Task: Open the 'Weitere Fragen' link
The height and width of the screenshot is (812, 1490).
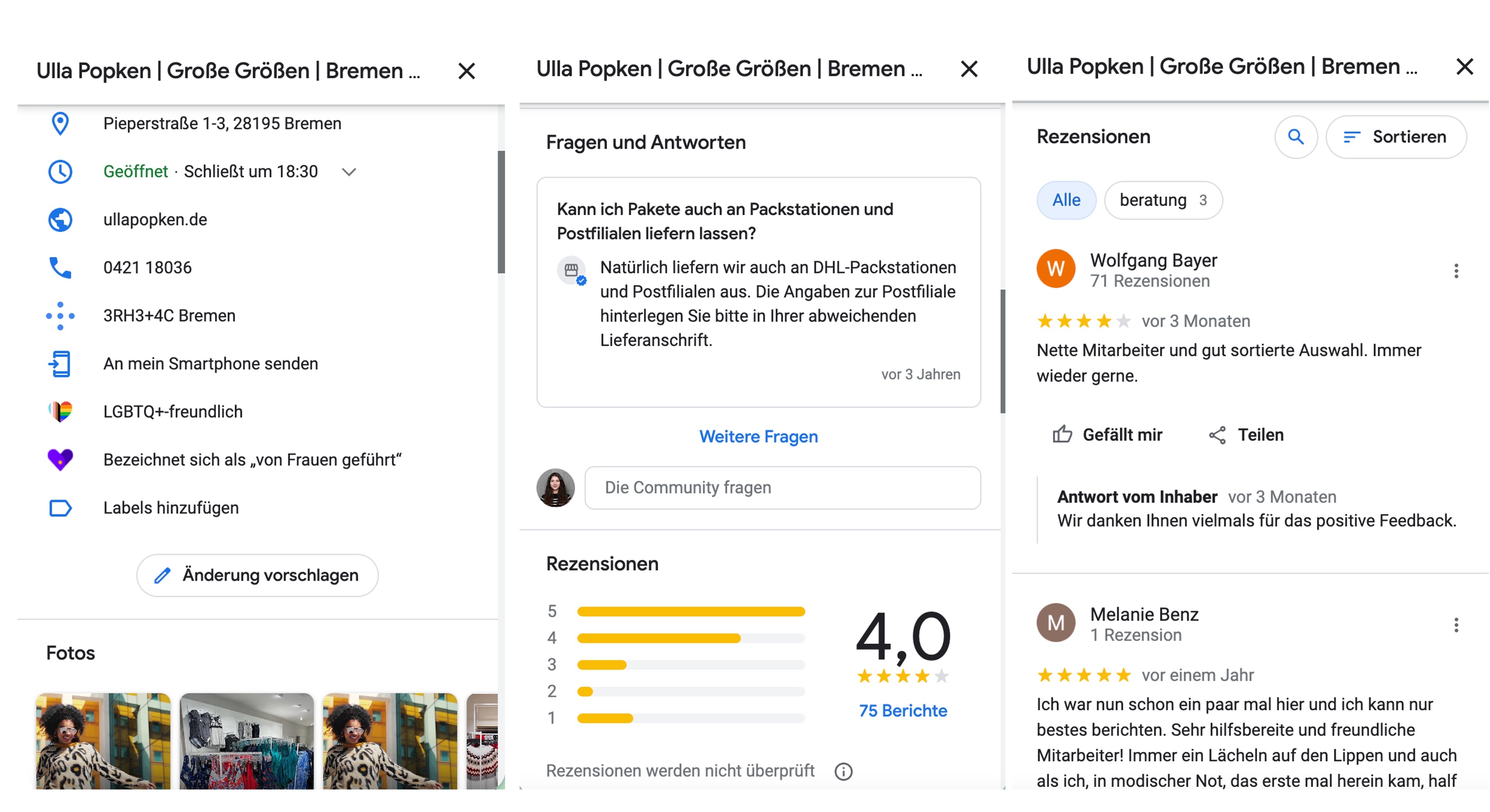Action: click(758, 437)
